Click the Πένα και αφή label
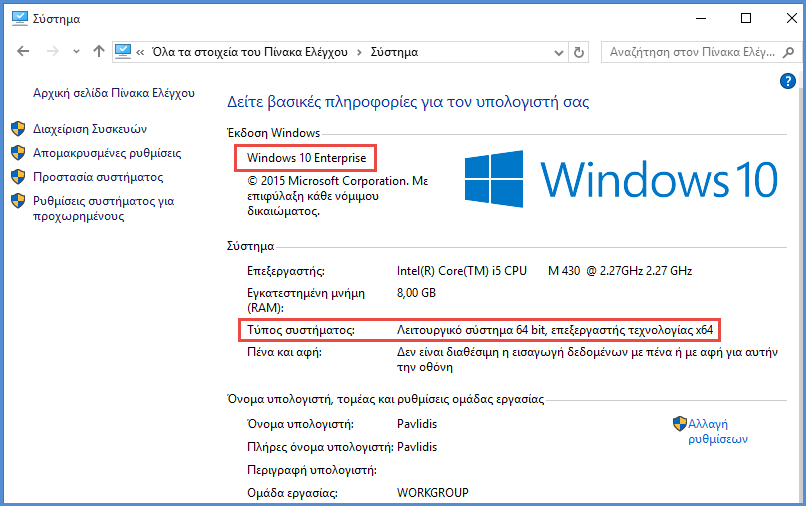The width and height of the screenshot is (806, 506). pos(284,352)
